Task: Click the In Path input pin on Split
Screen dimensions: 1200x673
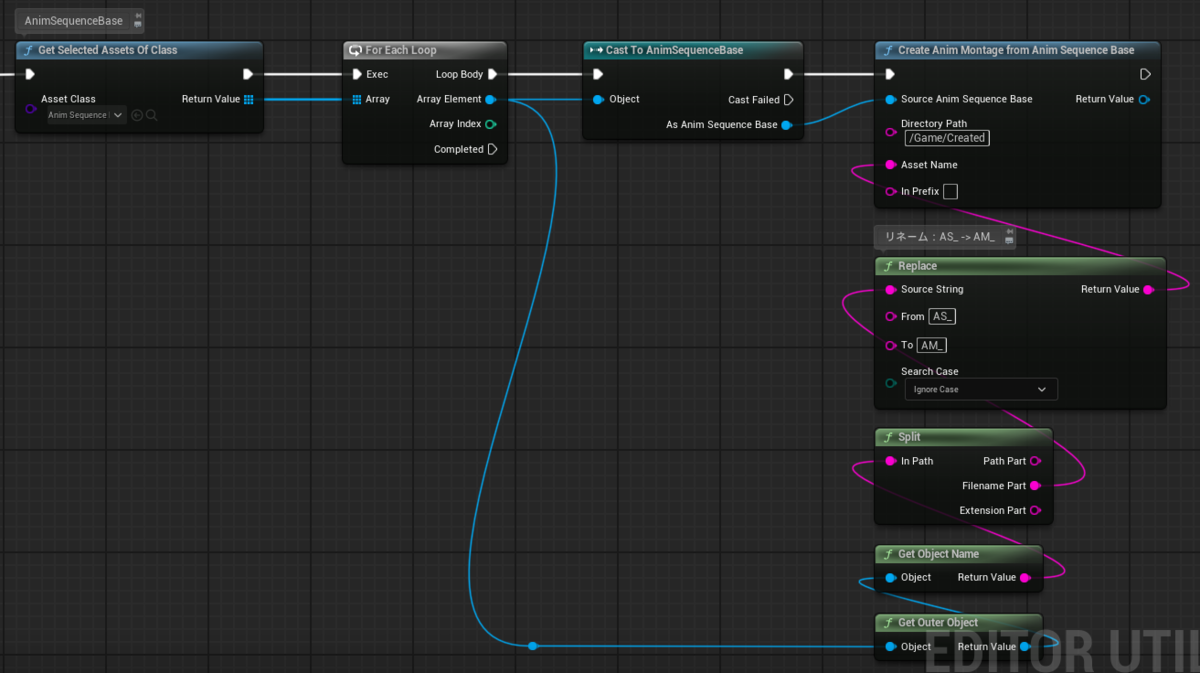Action: point(890,461)
